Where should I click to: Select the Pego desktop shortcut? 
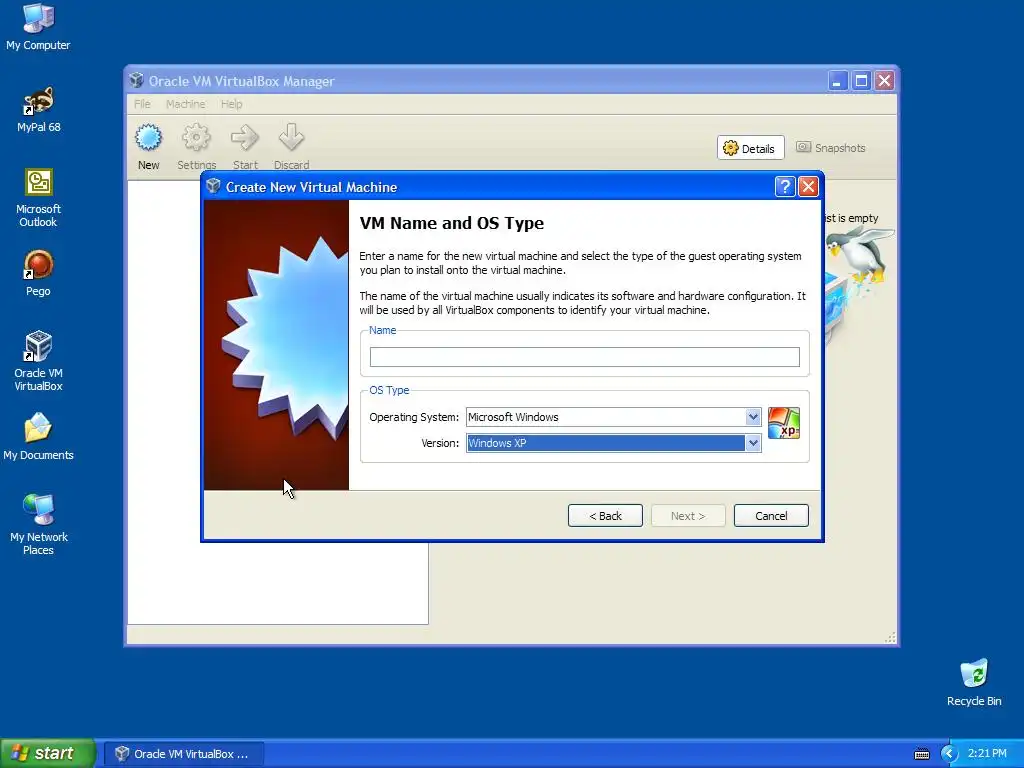click(x=38, y=274)
